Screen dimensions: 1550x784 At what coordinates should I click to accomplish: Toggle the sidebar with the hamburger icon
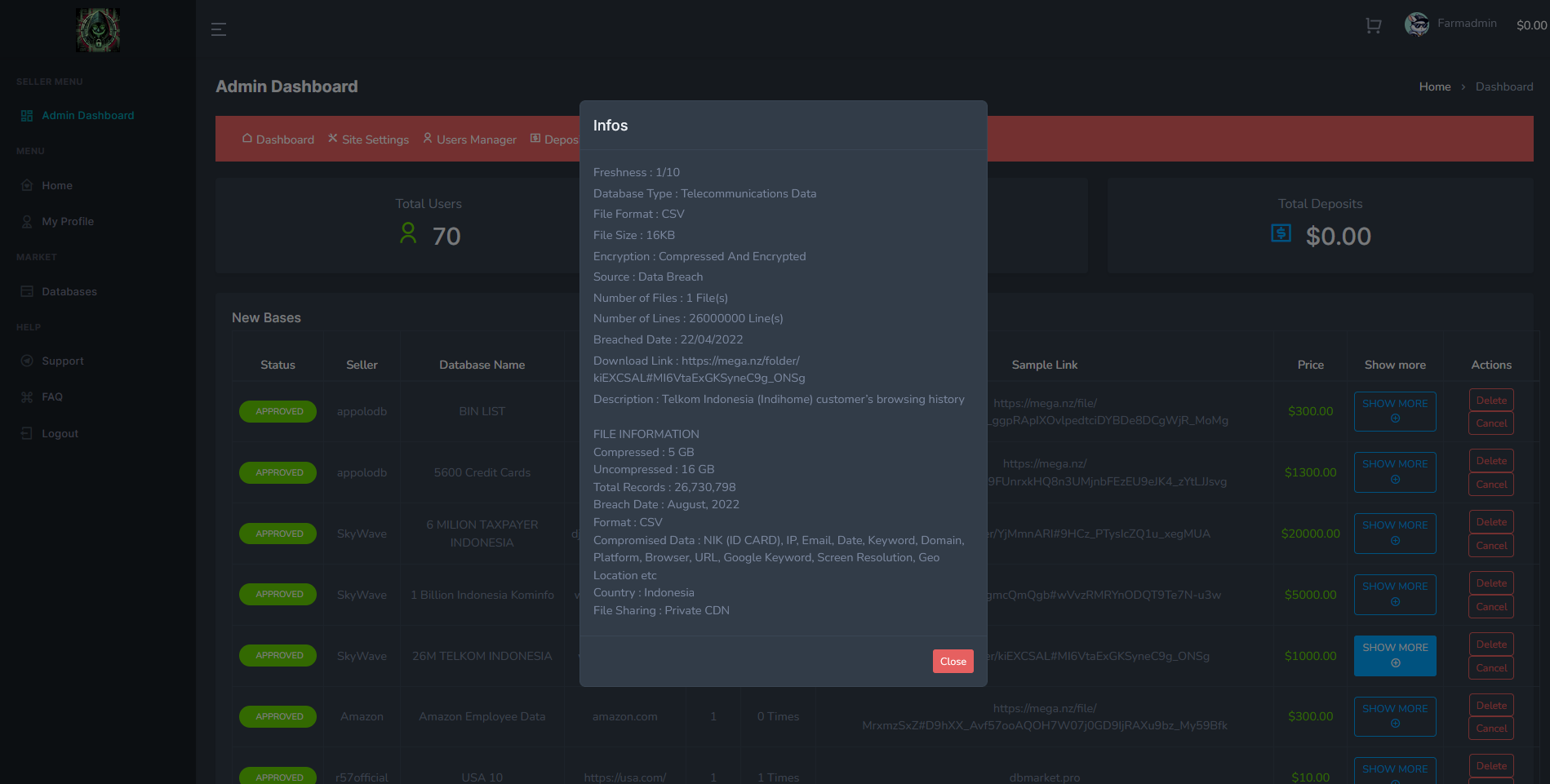tap(219, 29)
